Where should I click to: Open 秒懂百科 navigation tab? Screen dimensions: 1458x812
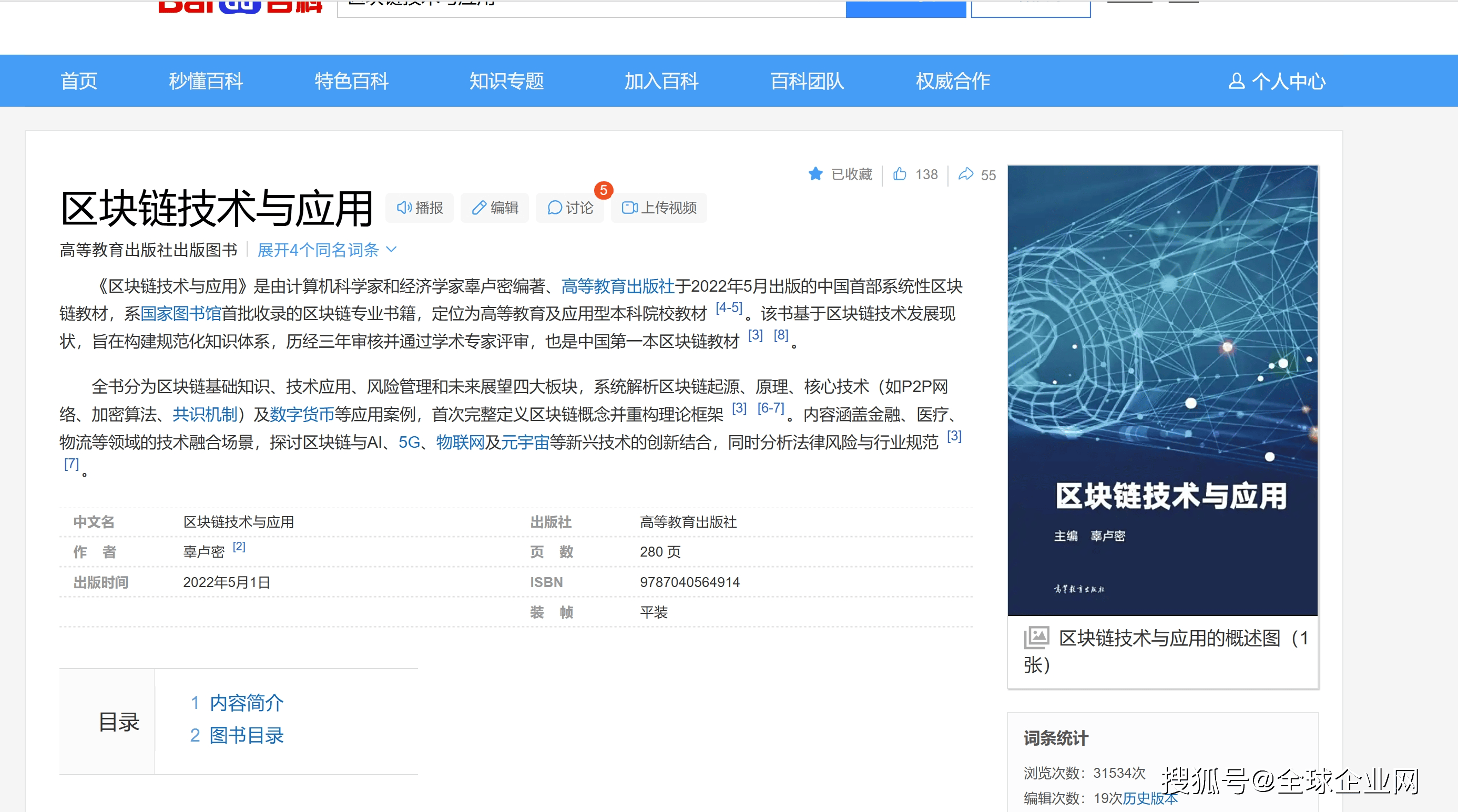(x=206, y=81)
